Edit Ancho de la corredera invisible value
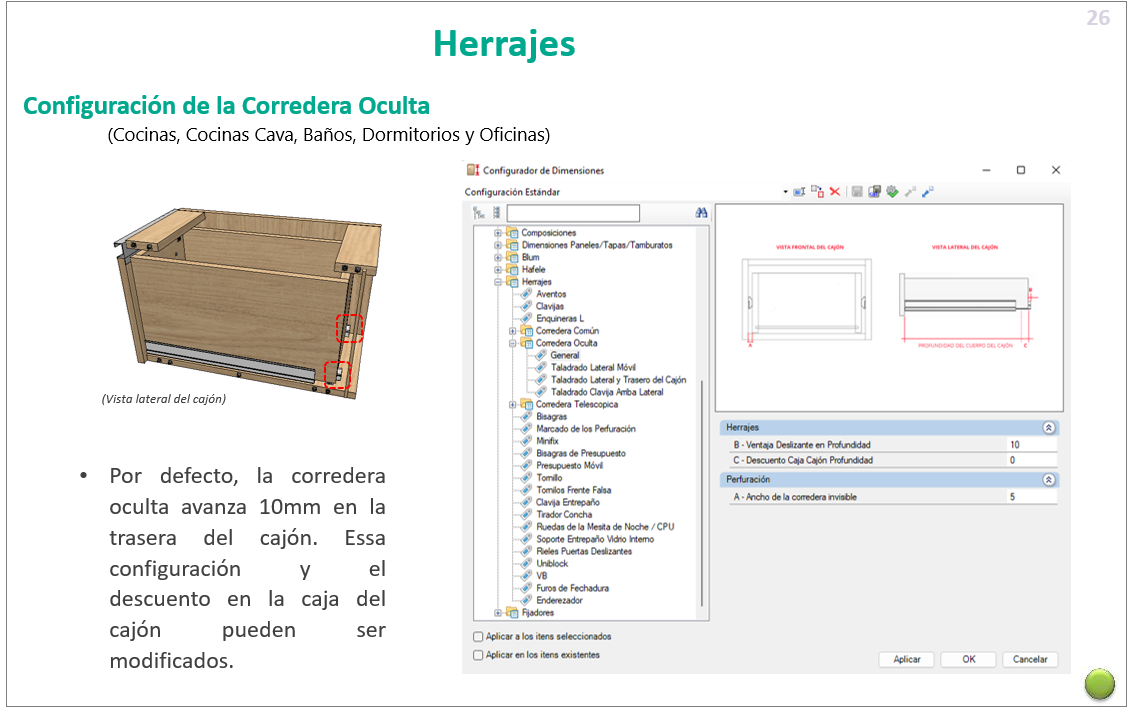 pos(1032,497)
